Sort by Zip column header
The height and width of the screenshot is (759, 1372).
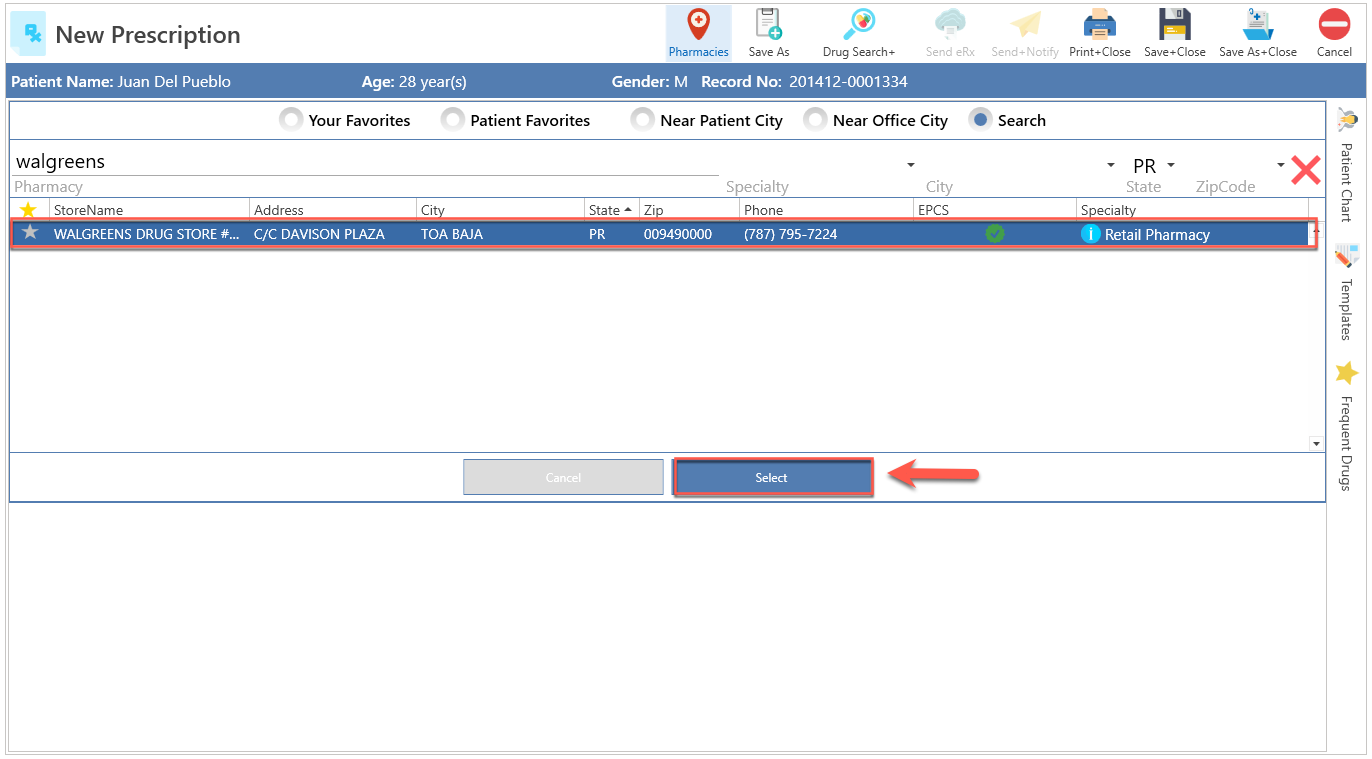689,210
